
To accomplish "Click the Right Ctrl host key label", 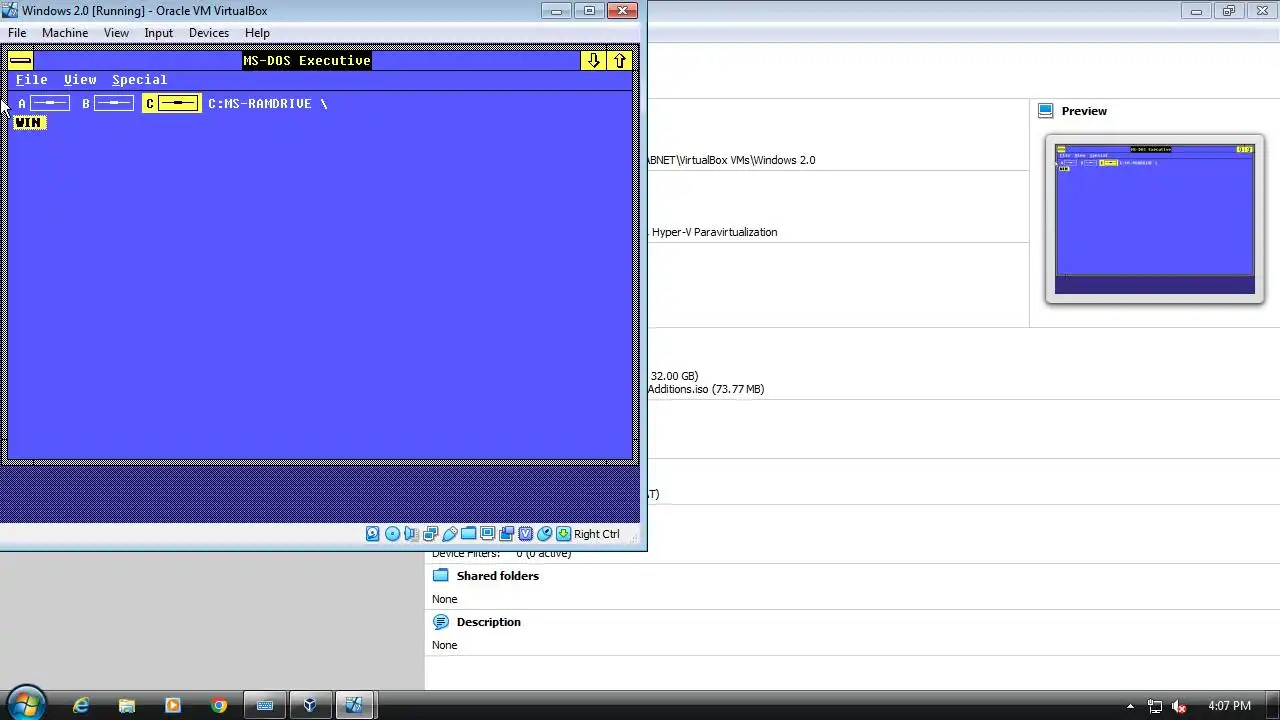I will (597, 534).
